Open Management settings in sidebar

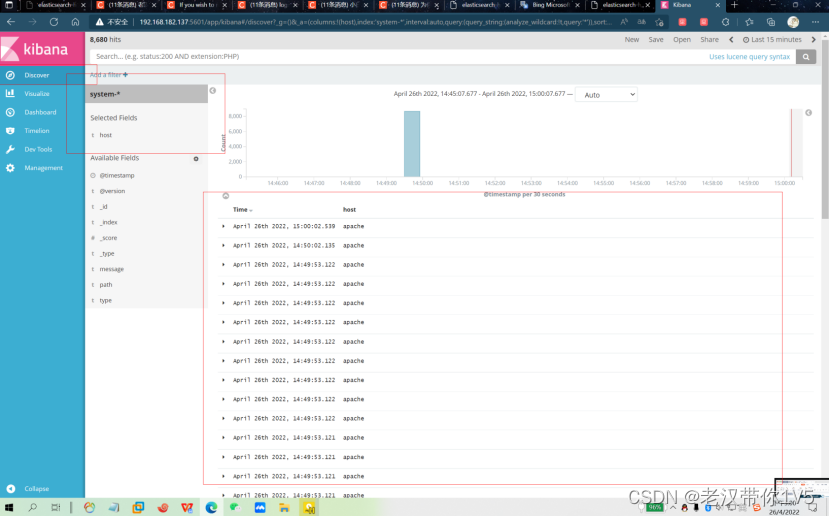43,168
